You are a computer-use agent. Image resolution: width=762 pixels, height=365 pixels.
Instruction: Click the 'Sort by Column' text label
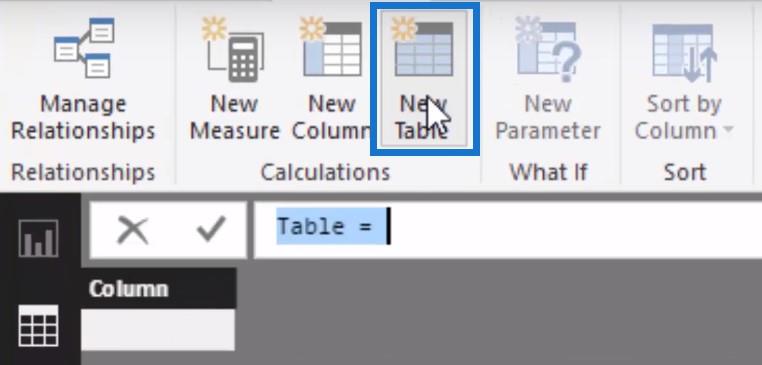679,117
